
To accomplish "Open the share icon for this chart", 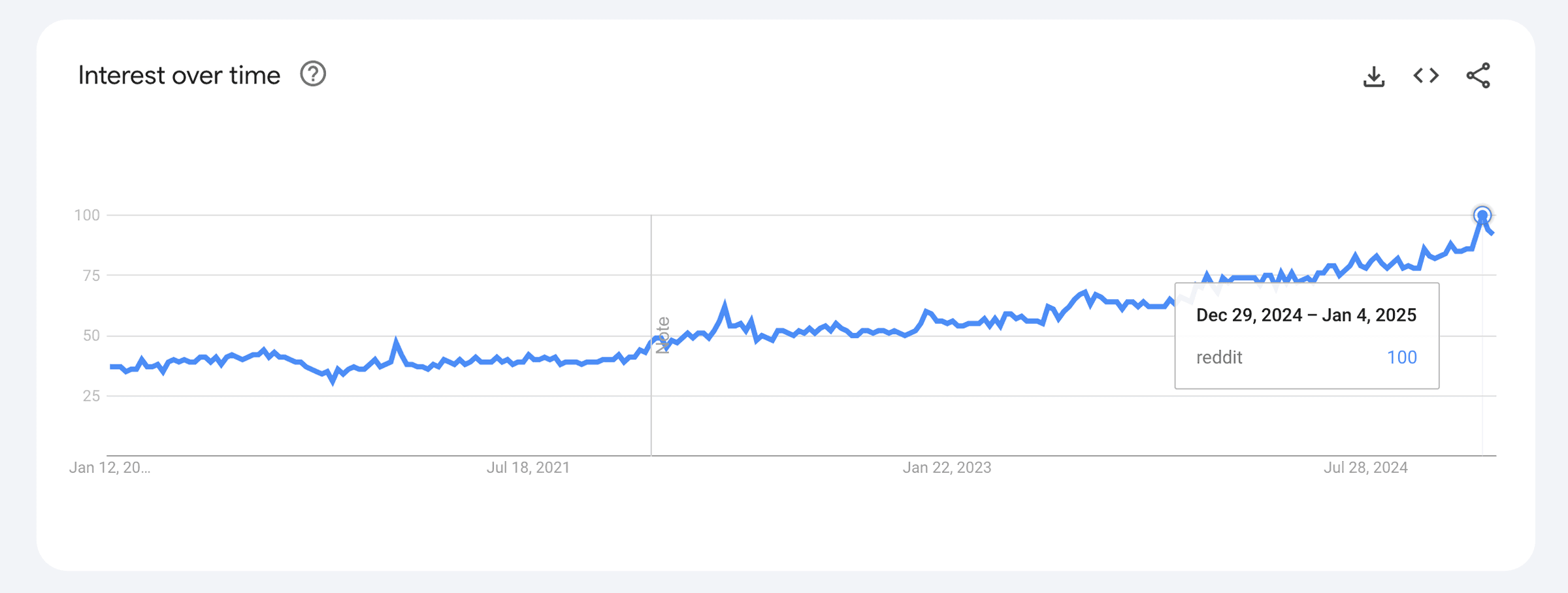I will (1479, 76).
